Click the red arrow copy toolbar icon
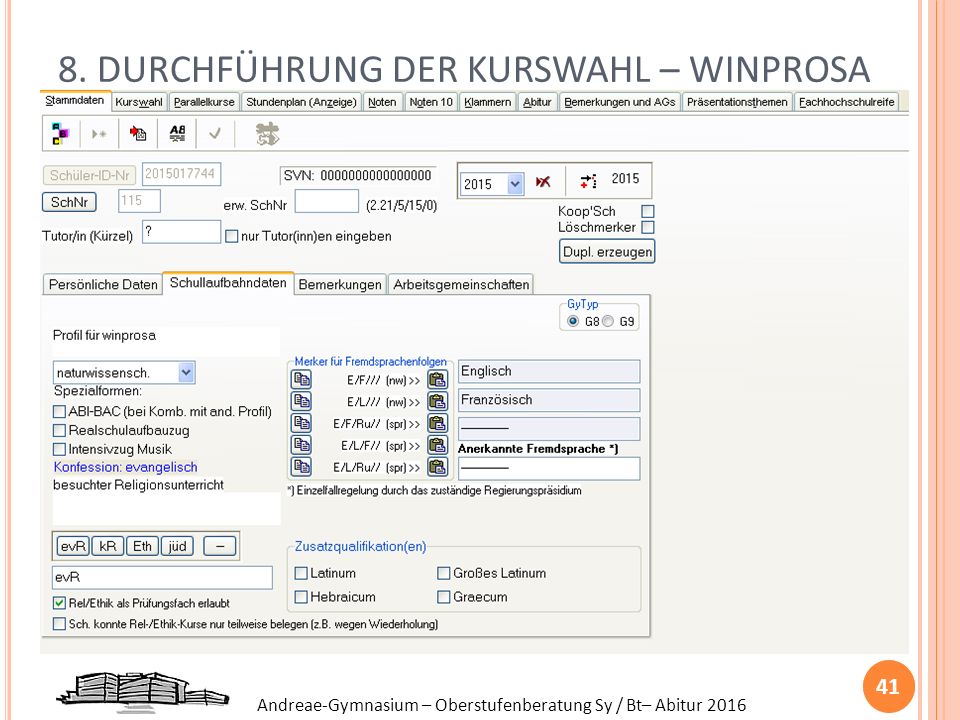 [138, 133]
